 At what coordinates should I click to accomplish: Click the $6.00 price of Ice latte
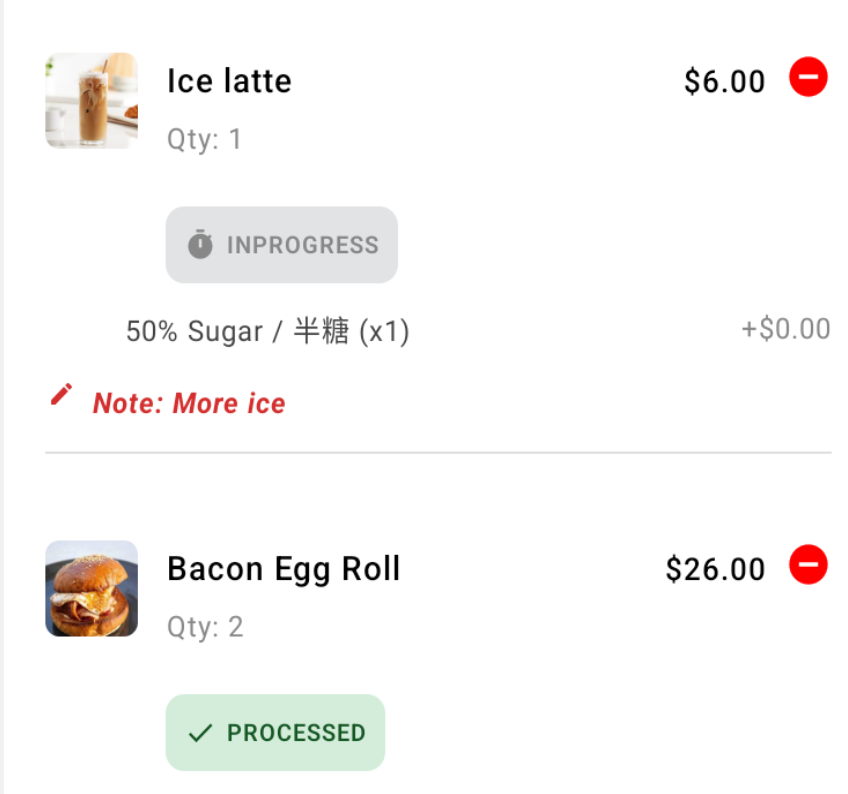click(725, 82)
